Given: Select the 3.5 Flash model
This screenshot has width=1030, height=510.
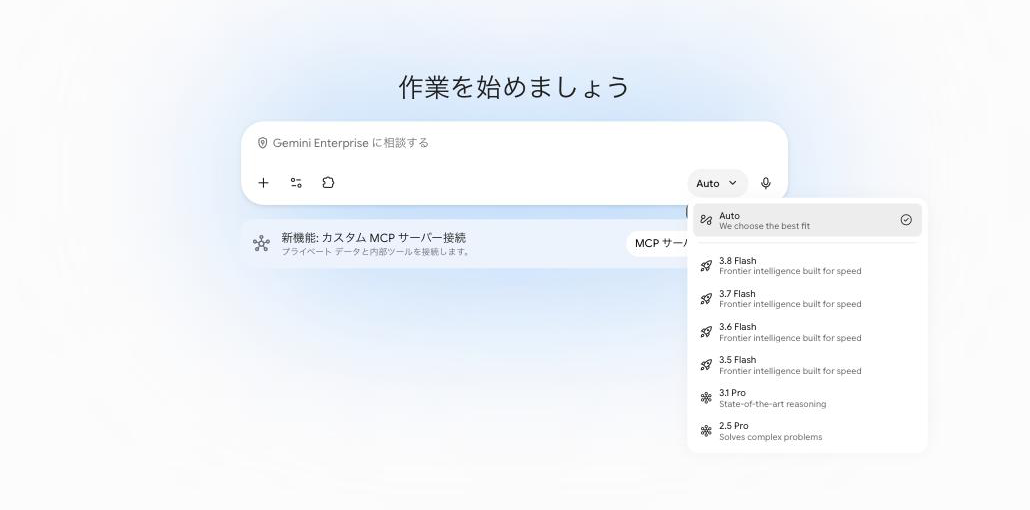Looking at the screenshot, I should [807, 365].
